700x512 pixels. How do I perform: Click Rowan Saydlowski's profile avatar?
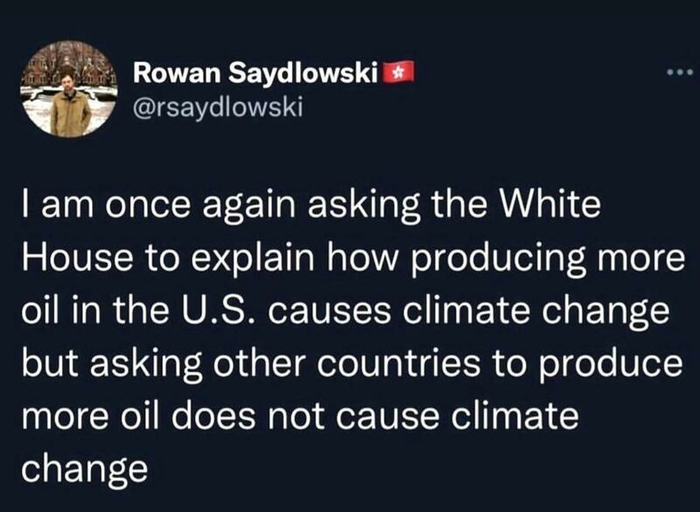tap(68, 89)
